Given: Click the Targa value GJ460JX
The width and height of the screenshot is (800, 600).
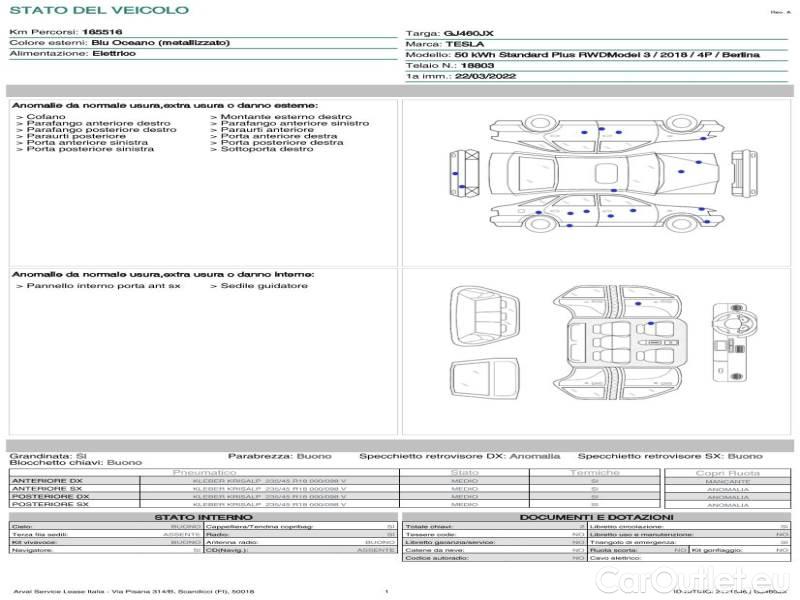Looking at the screenshot, I should coord(475,33).
